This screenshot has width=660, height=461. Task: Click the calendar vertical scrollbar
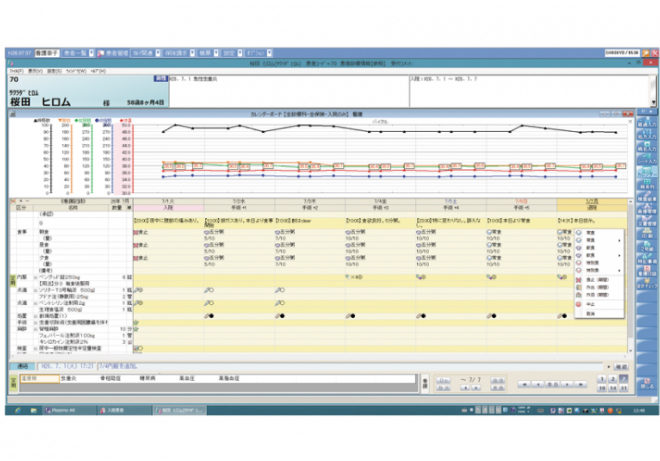pyautogui.click(x=630, y=276)
